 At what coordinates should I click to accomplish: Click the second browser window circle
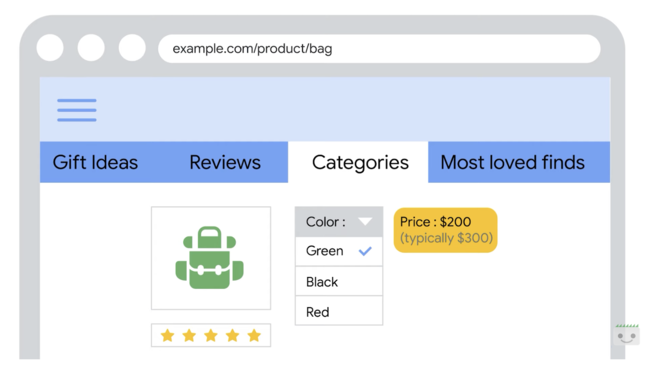tap(91, 48)
